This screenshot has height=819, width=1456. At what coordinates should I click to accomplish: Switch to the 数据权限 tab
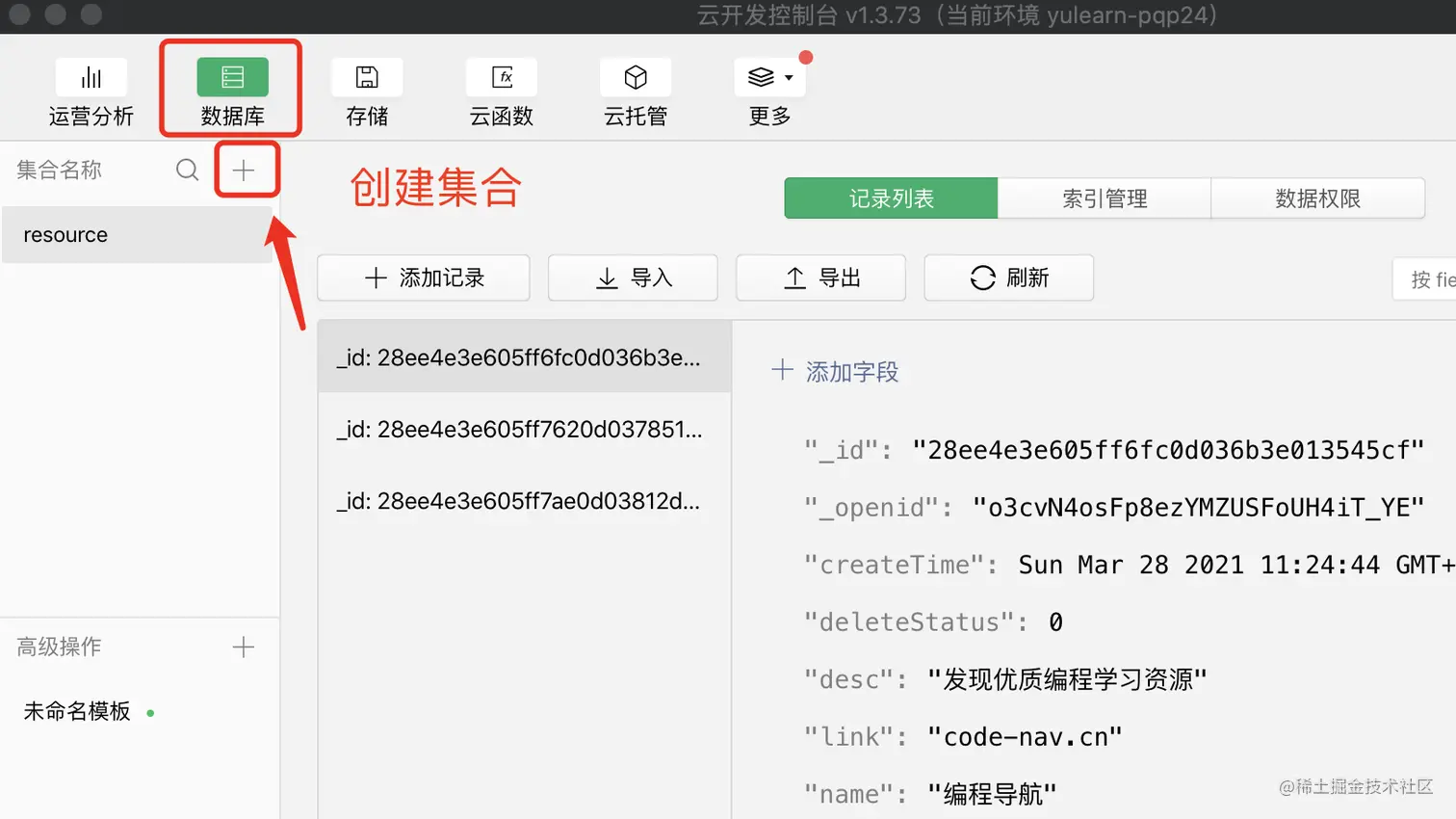click(1317, 198)
